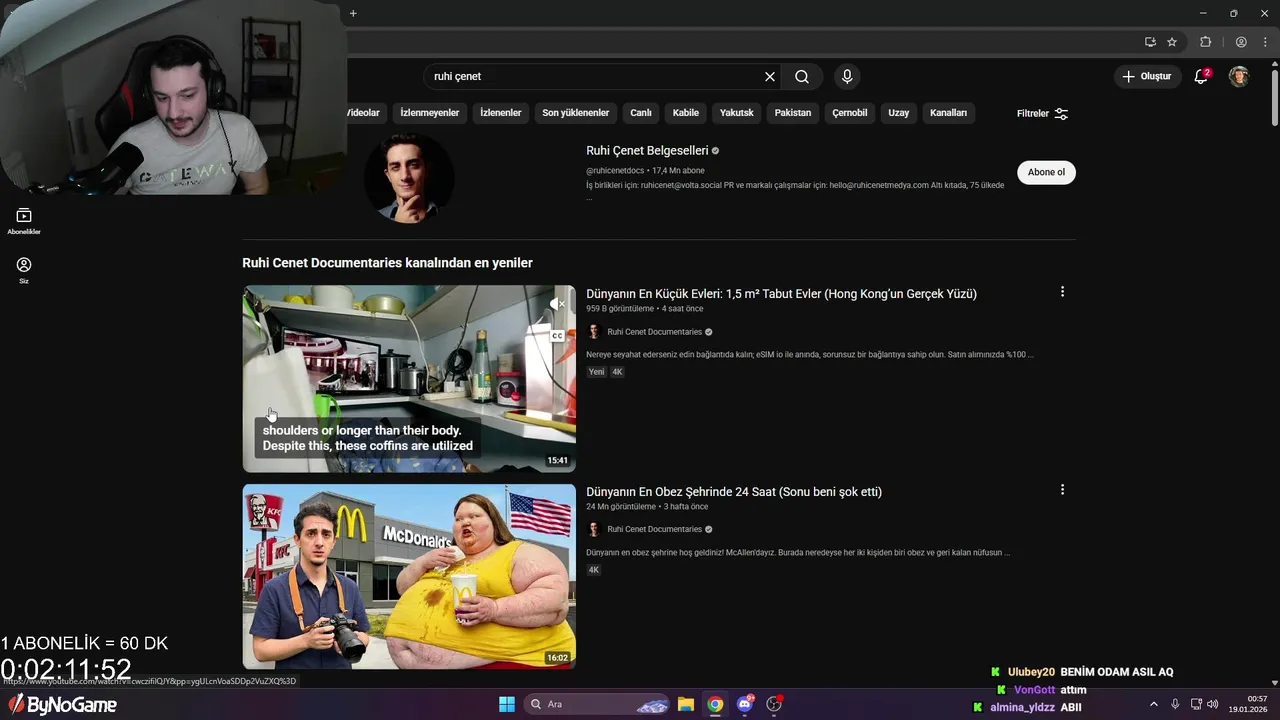Click the @ruhicenetdocs handle text
This screenshot has width=1280, height=720.
[615, 171]
